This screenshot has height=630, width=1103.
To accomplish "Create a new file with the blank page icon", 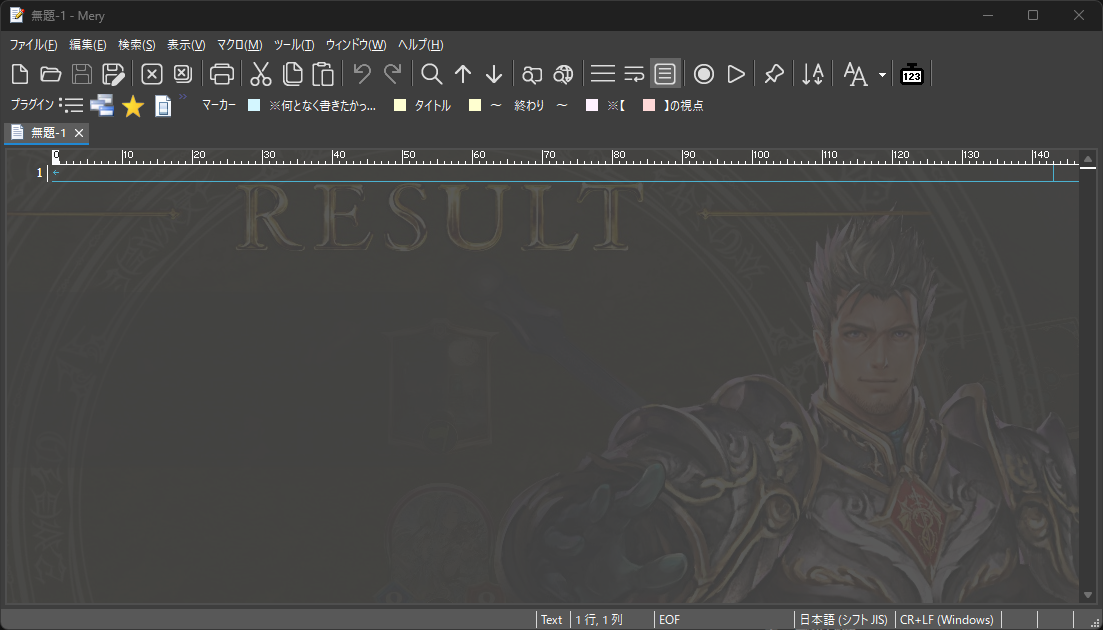I will coord(20,74).
